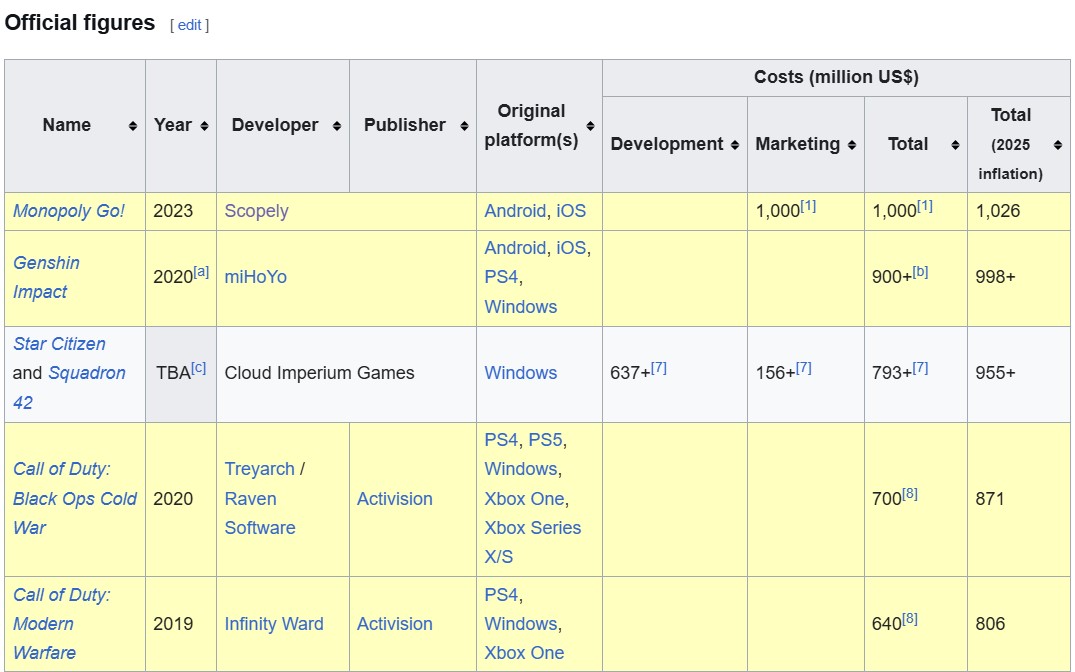This screenshot has height=672, width=1075.
Task: Open PS4 link in Modern Warfare row
Action: pos(501,594)
